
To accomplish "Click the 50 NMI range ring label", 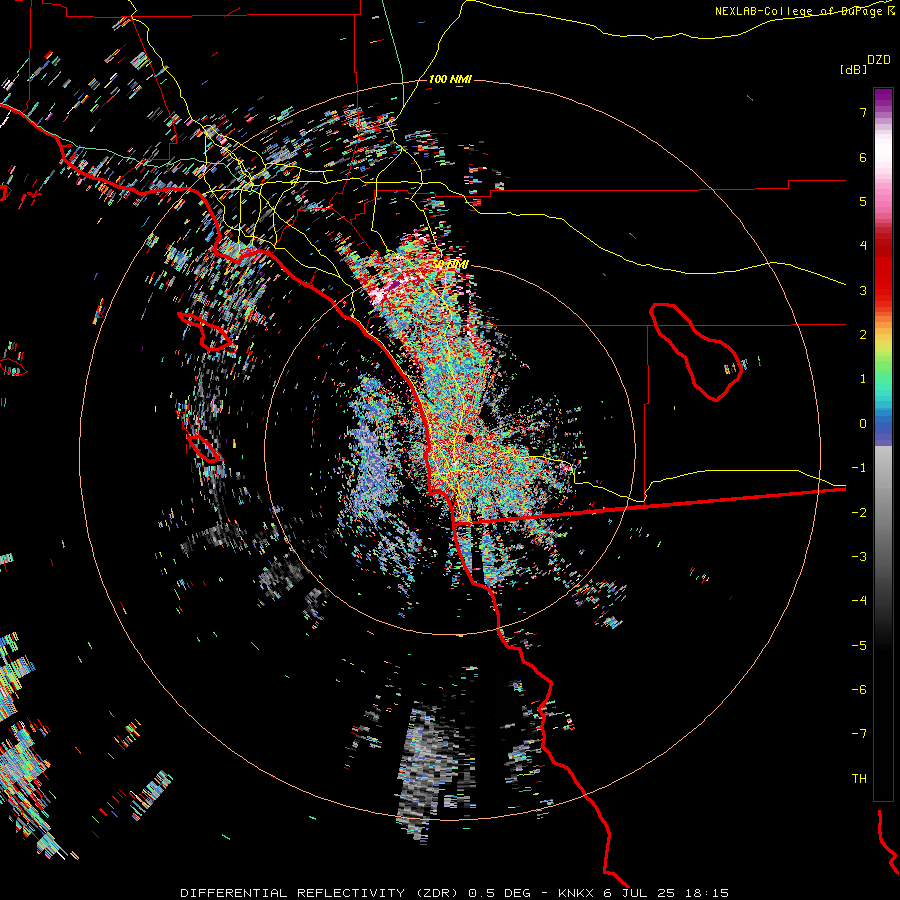I will [x=450, y=265].
